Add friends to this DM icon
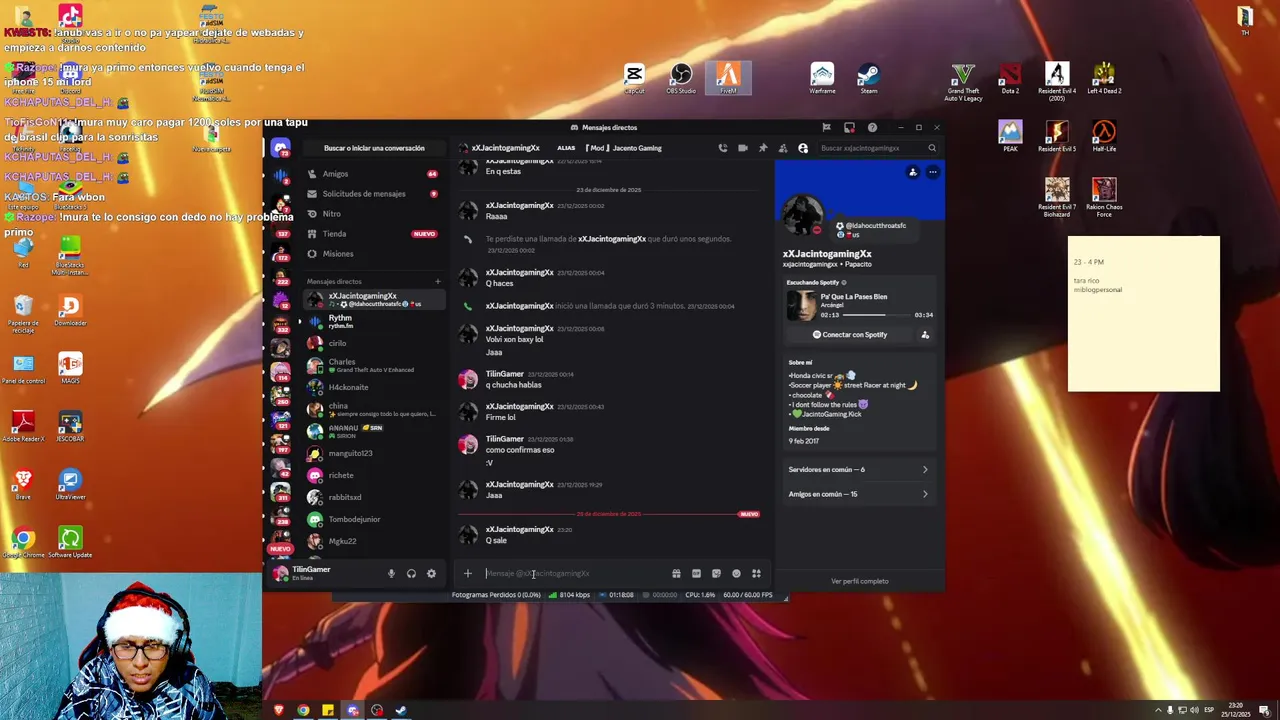 click(783, 148)
